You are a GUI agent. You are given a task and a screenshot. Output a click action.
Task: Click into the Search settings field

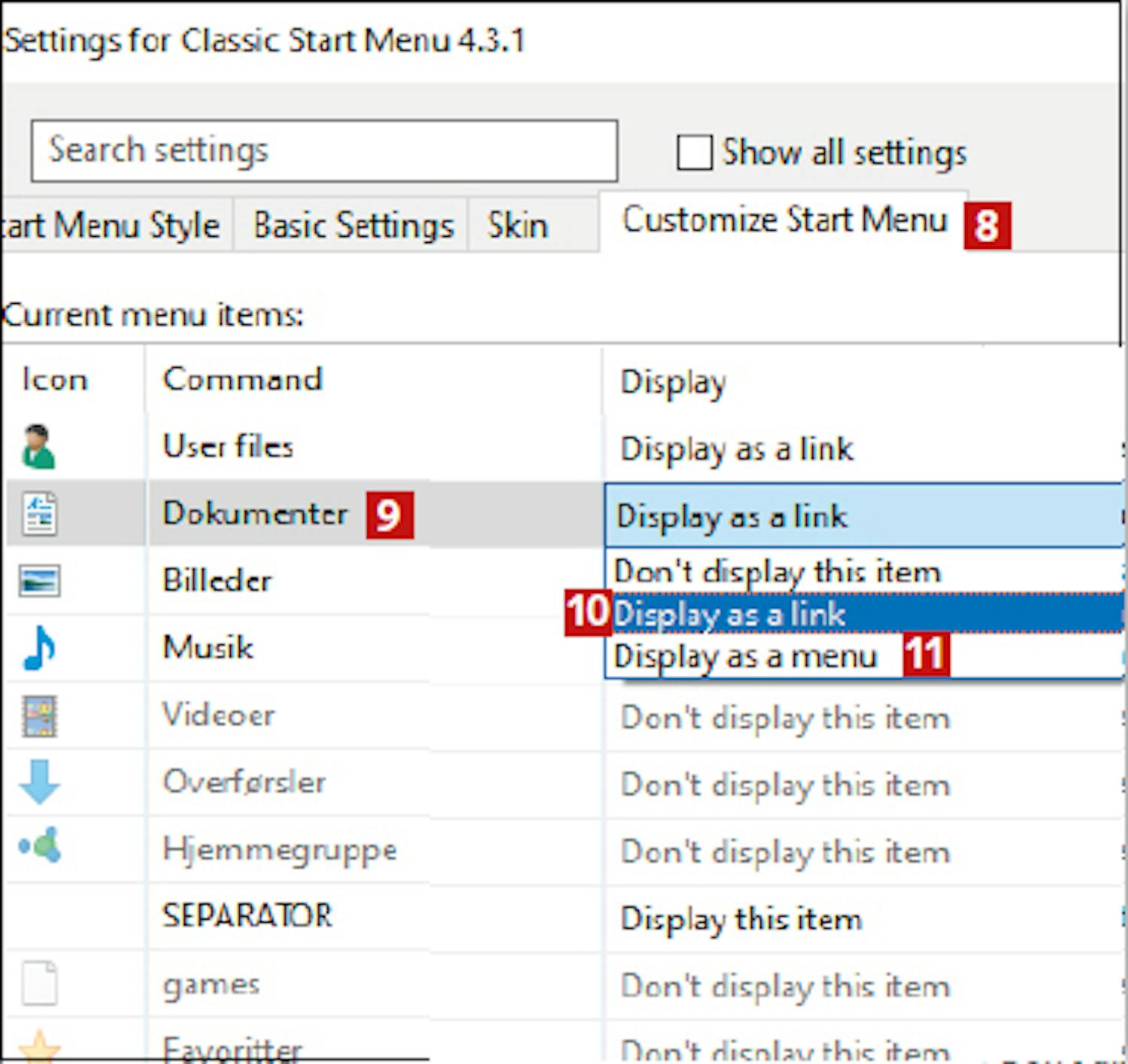tap(324, 150)
